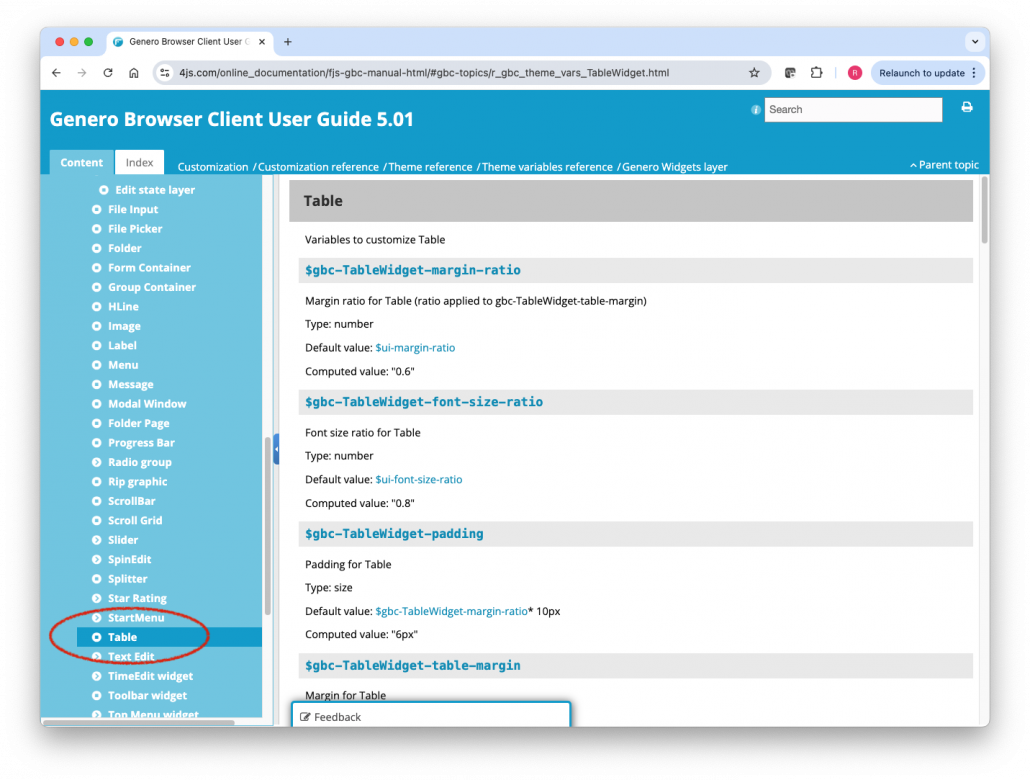Open the Star Rating topic
The image size is (1030, 780).
pyautogui.click(x=137, y=599)
